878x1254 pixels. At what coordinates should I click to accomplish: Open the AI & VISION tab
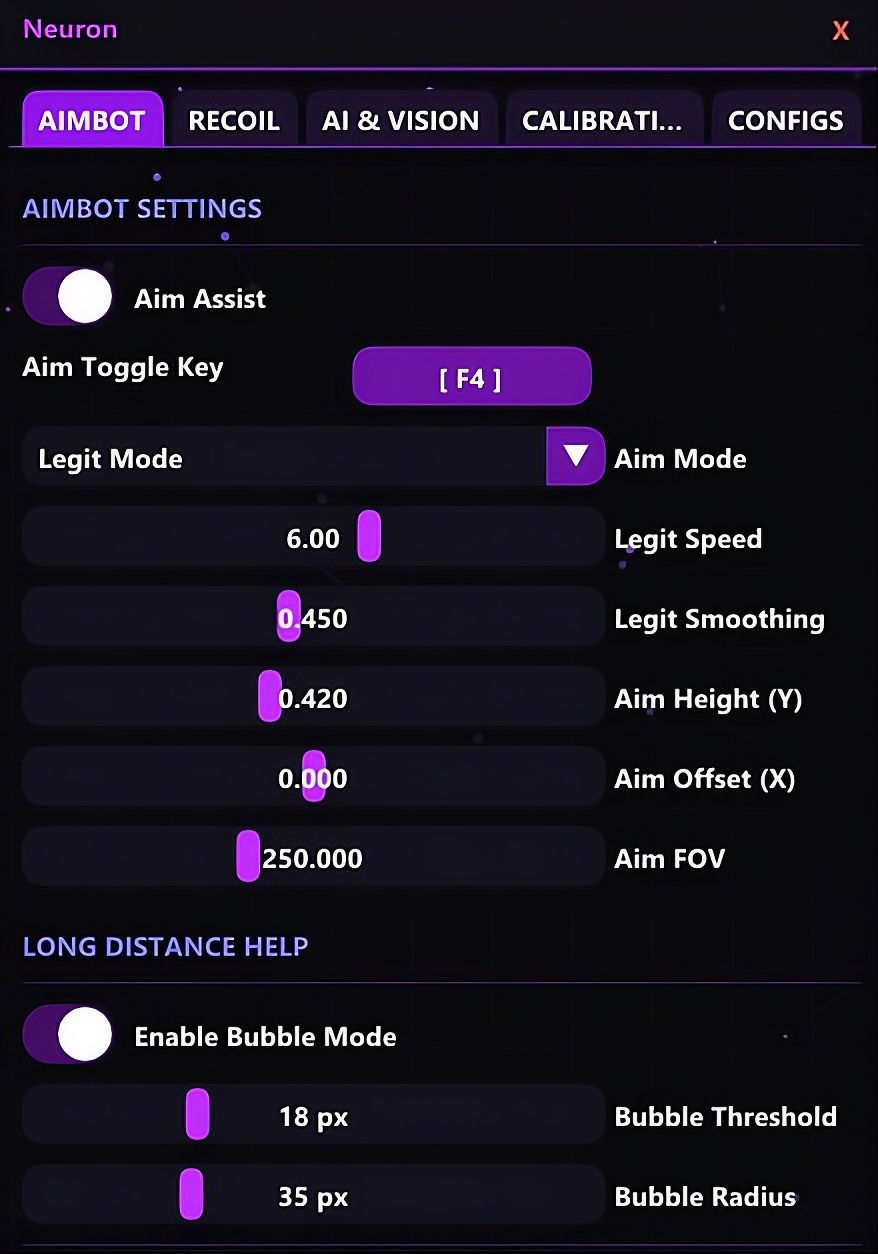pyautogui.click(x=400, y=121)
